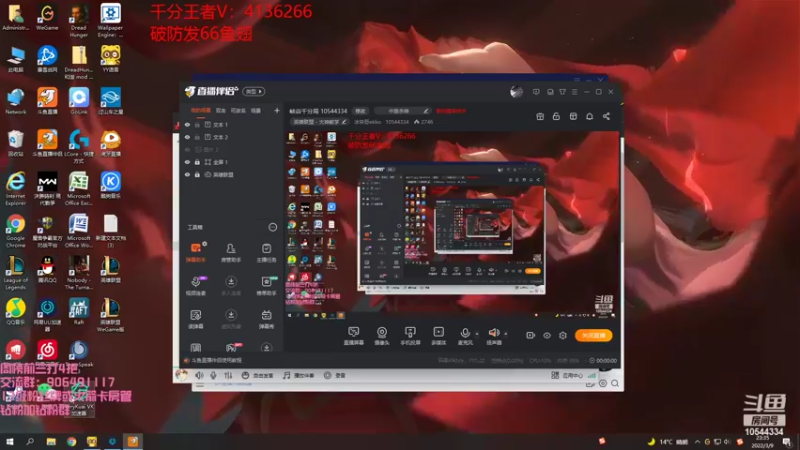Click the skin shirt icon in title bar
800x450 pixels.
point(562,92)
